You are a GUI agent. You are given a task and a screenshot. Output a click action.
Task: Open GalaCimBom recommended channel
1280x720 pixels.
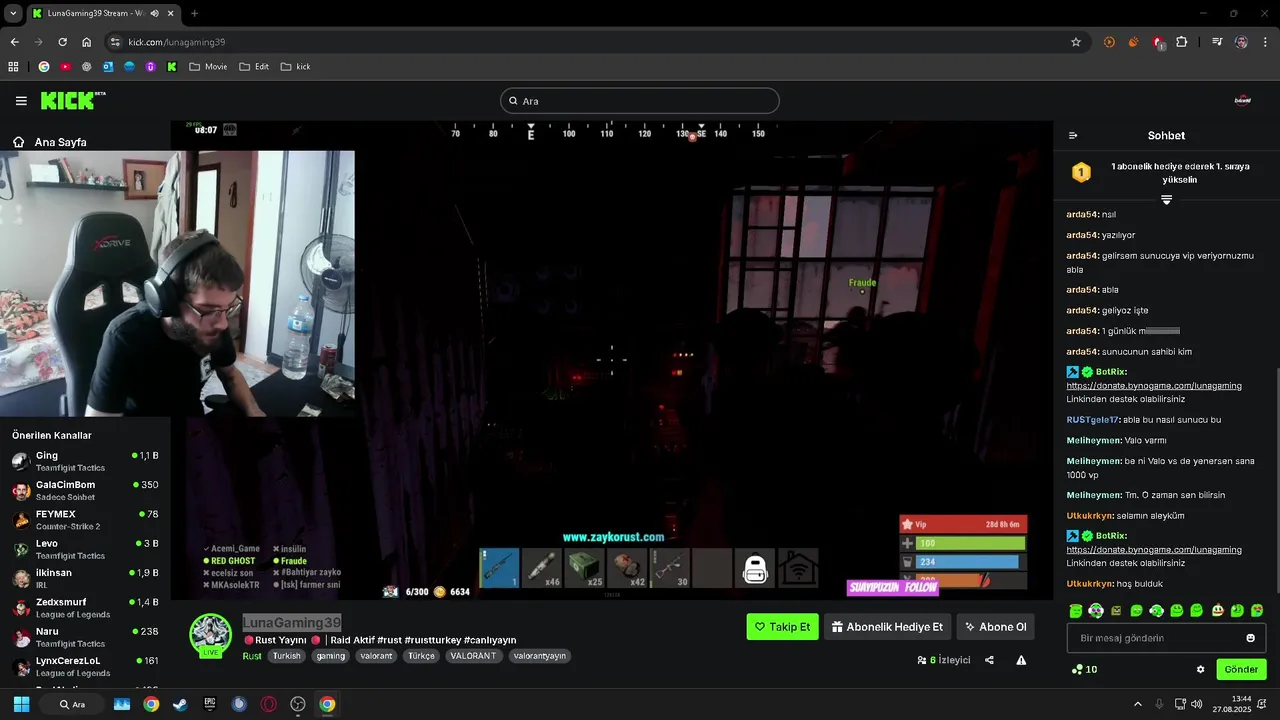pyautogui.click(x=85, y=490)
